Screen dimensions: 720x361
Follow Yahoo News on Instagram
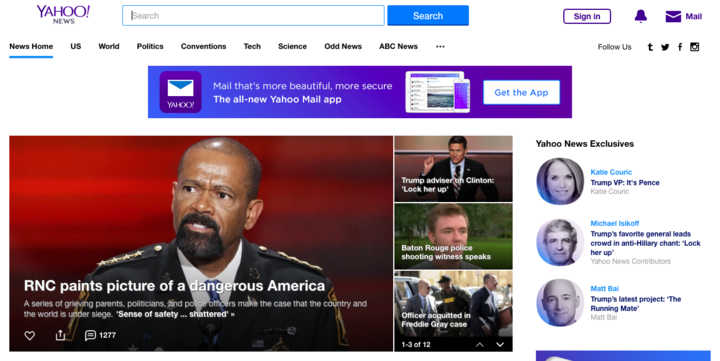694,46
